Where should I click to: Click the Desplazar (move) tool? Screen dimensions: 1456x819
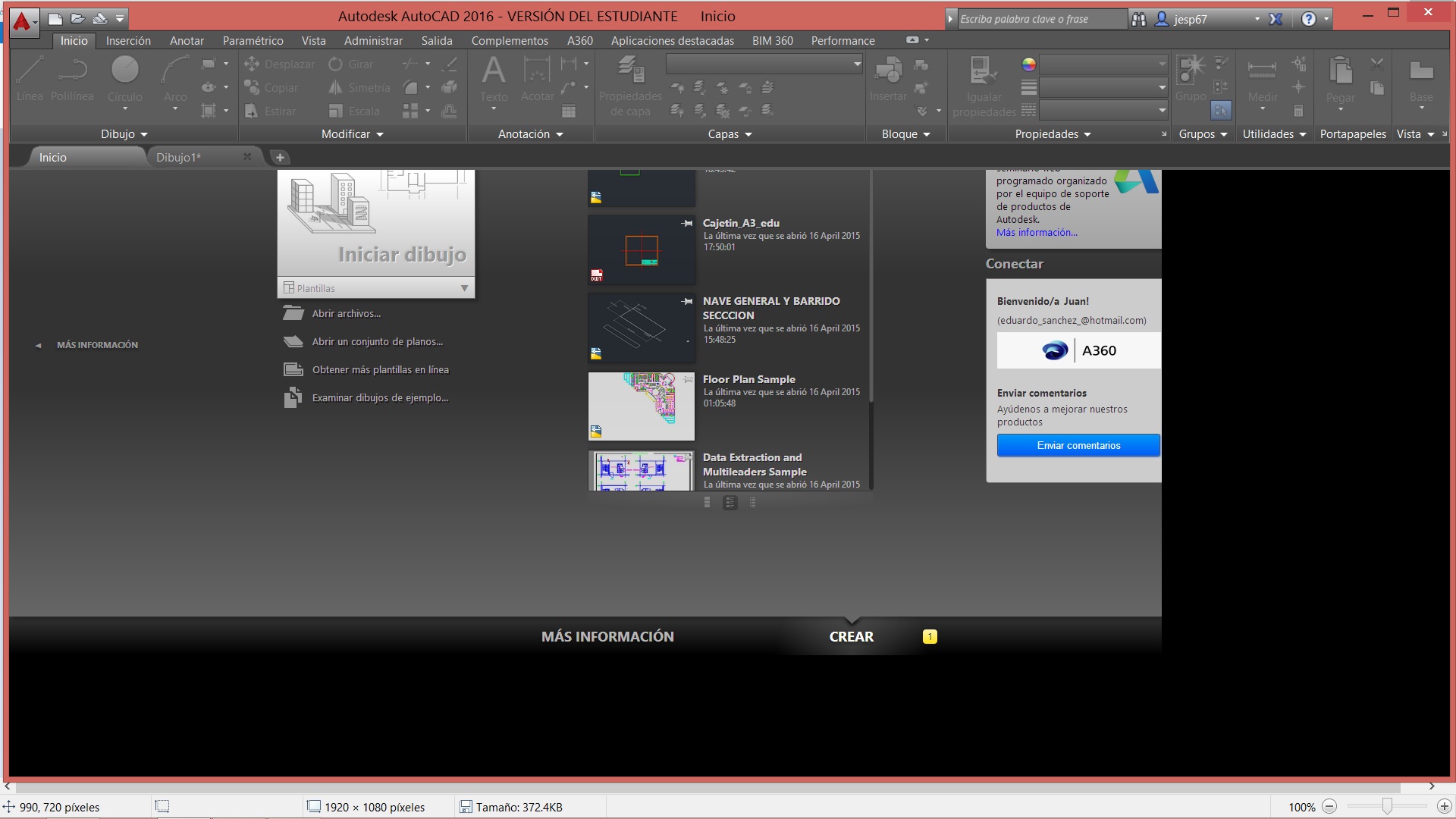tap(279, 64)
